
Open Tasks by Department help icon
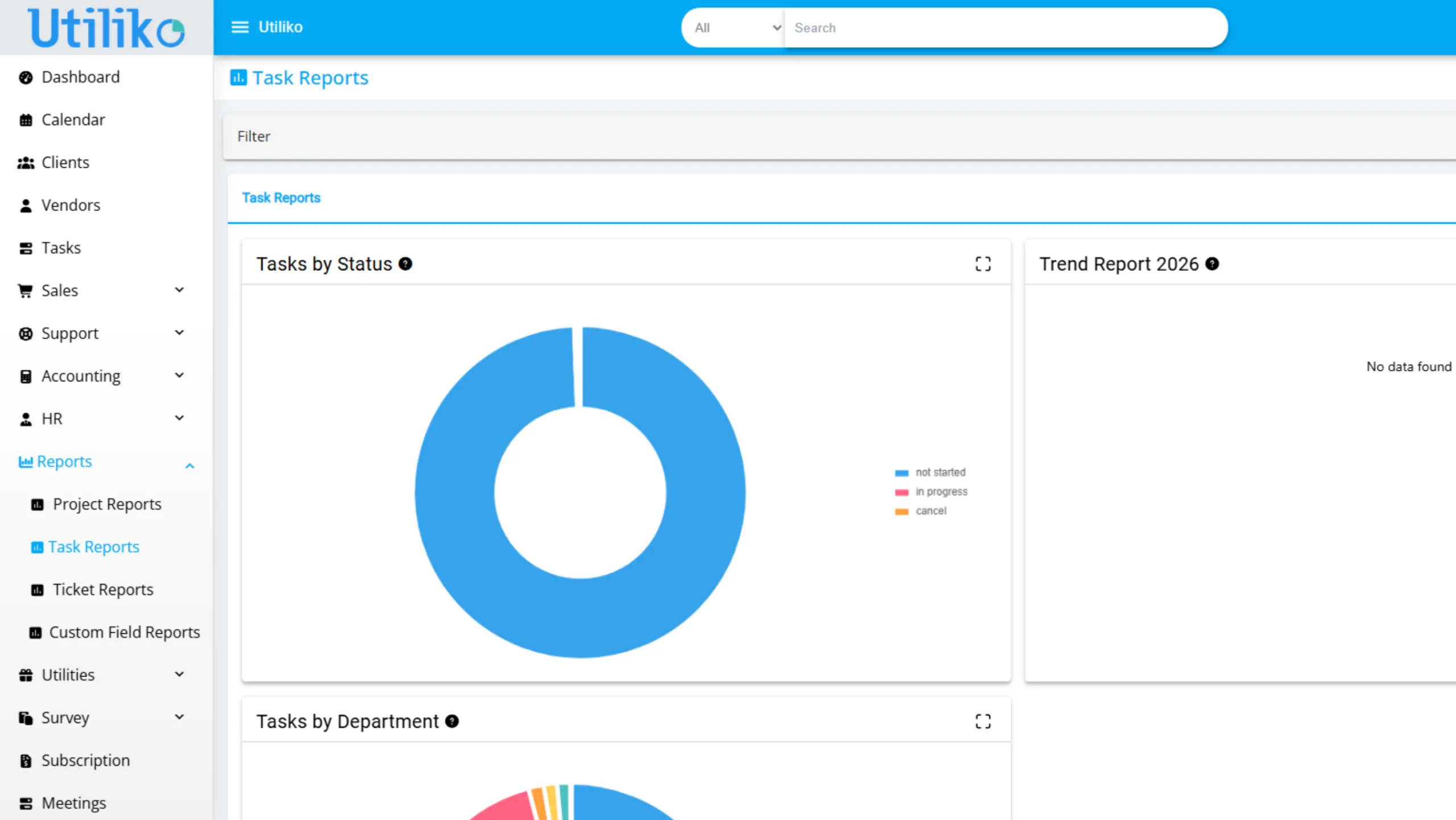point(452,722)
